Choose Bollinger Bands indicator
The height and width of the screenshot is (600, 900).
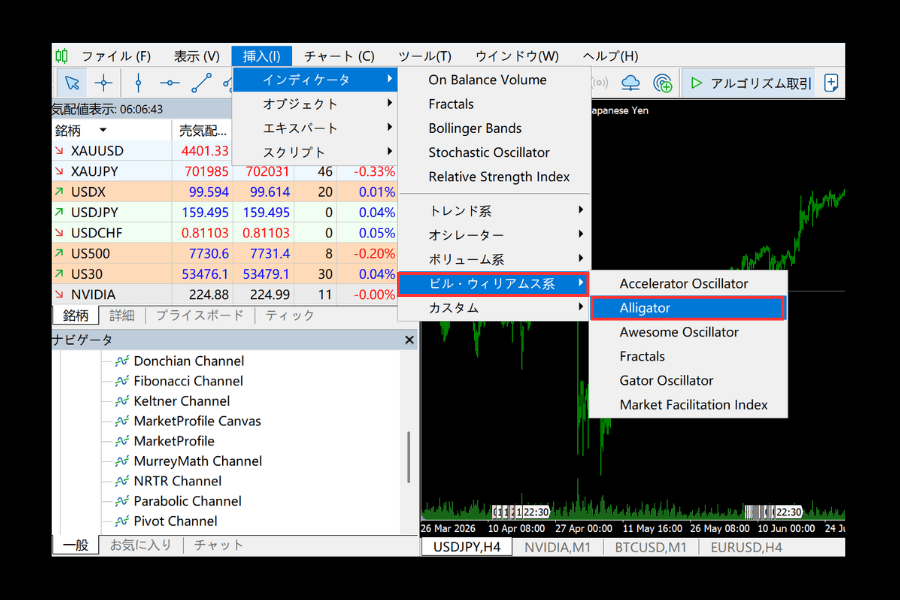tap(475, 128)
